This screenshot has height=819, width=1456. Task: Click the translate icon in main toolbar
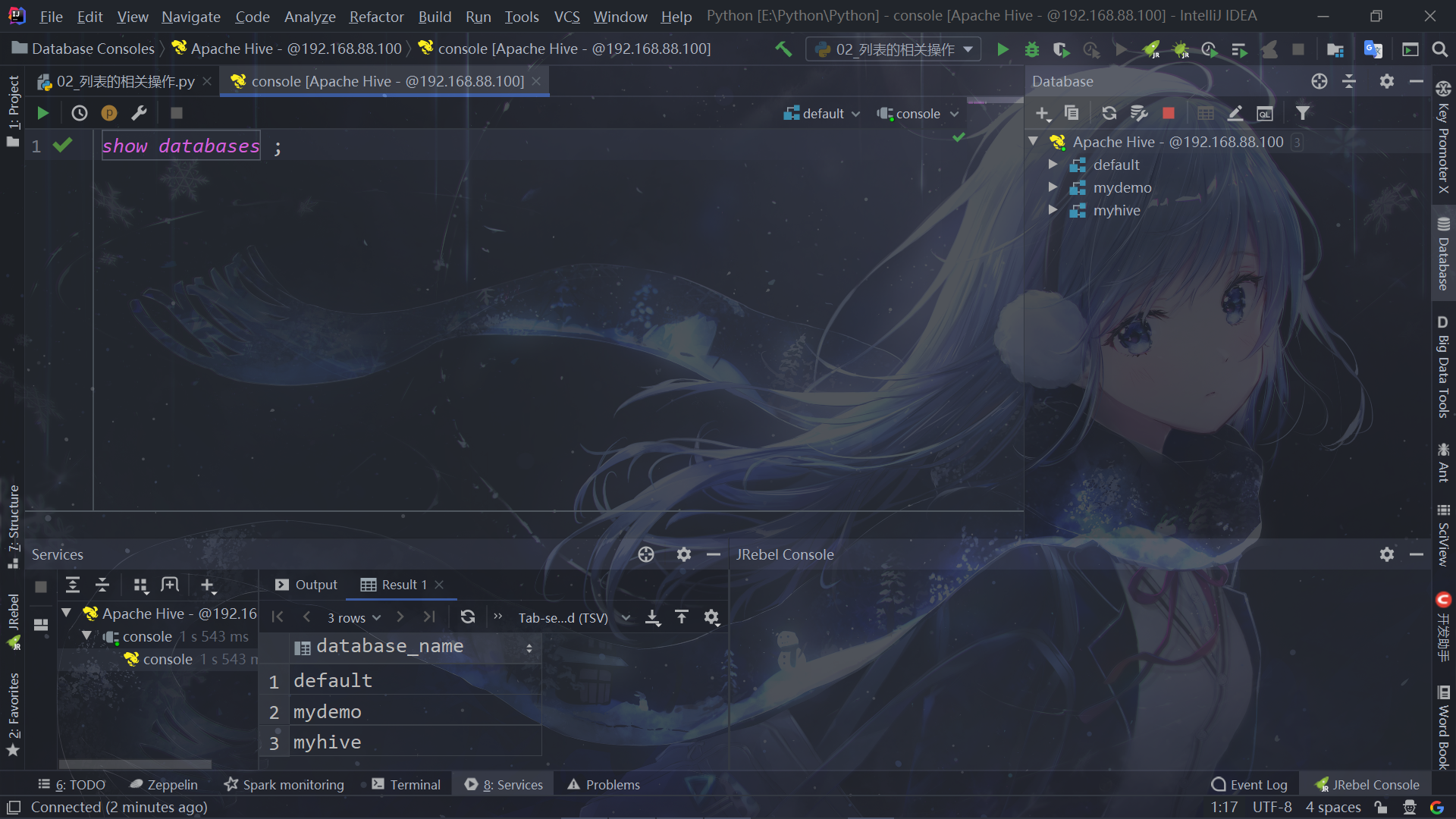click(x=1373, y=49)
